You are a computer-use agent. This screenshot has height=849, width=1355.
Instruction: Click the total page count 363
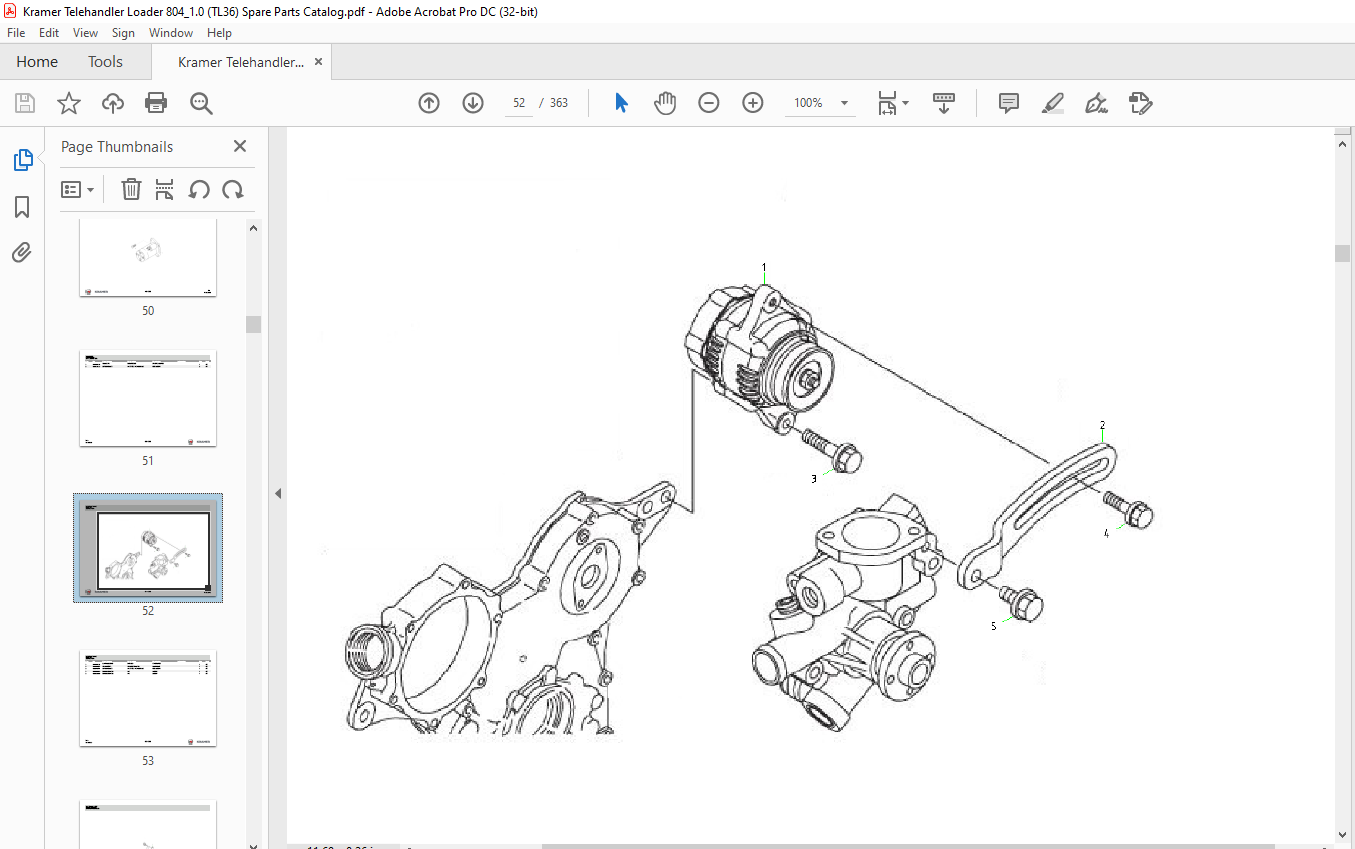click(559, 103)
